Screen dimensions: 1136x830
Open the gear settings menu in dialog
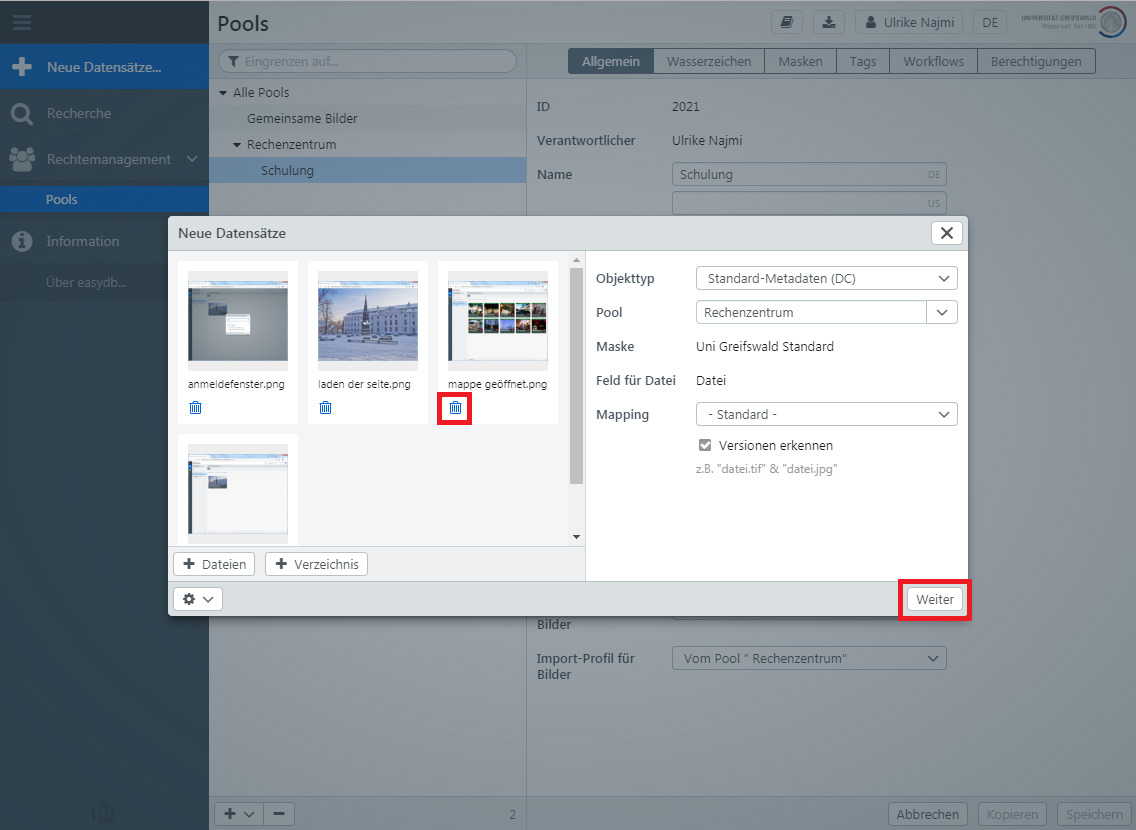coord(197,599)
